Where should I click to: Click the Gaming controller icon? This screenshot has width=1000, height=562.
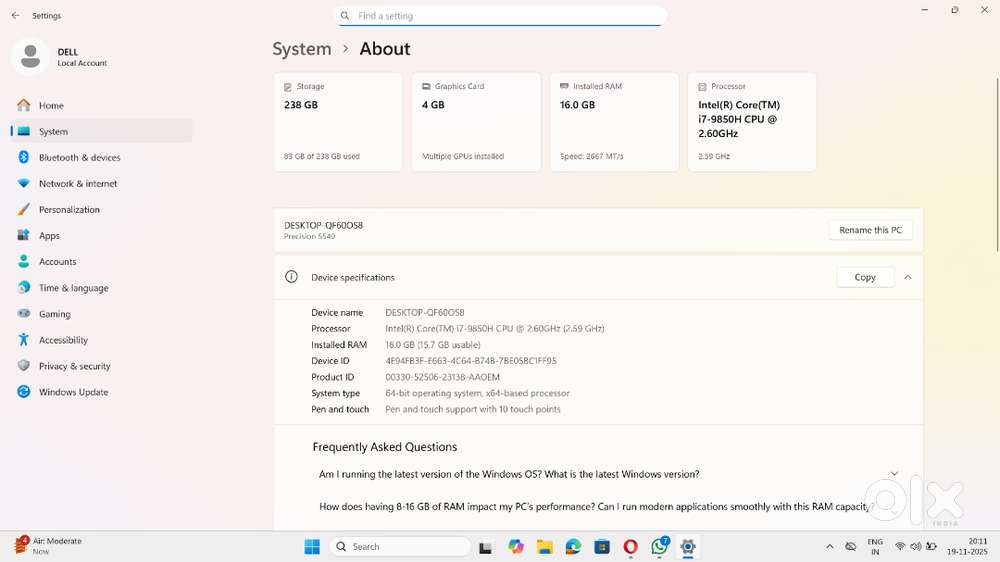[x=24, y=314]
